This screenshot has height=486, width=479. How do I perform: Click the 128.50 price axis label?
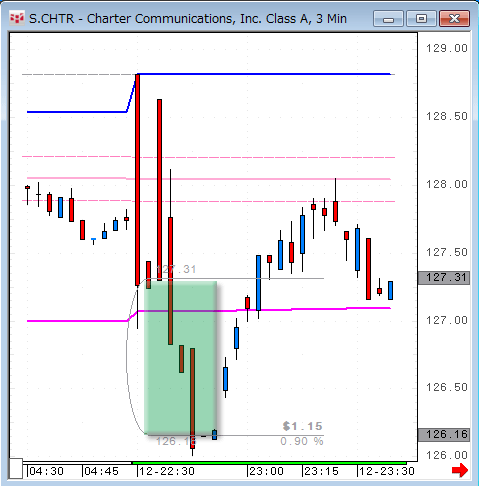[447, 116]
